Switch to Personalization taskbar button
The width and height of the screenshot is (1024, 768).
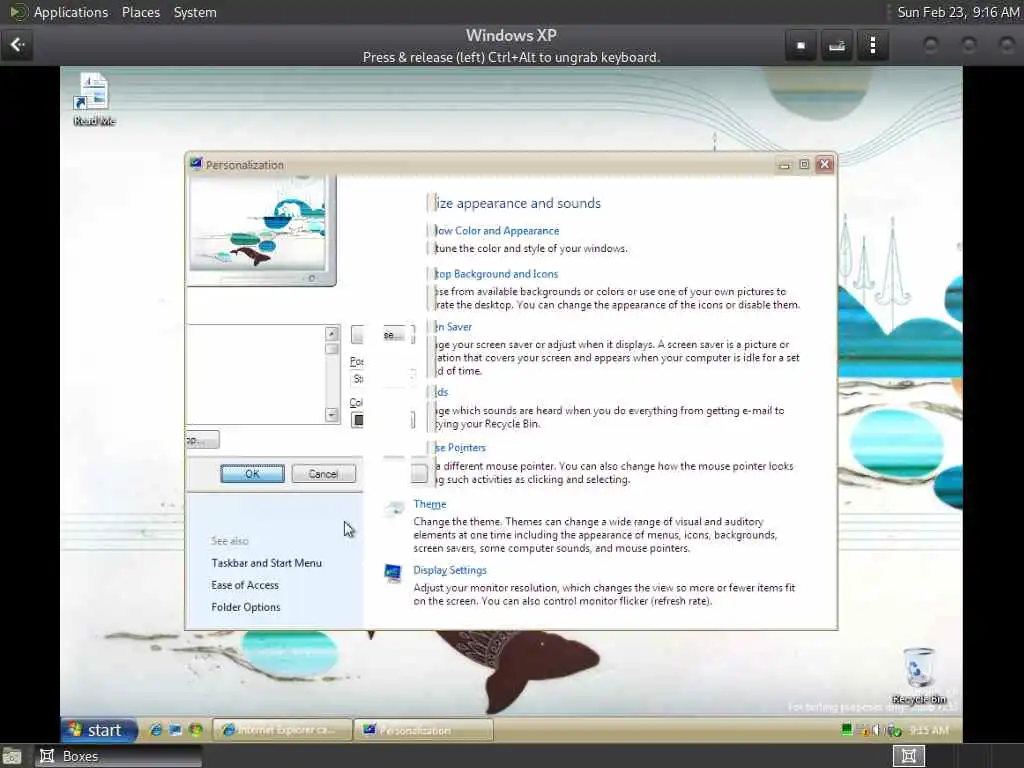click(424, 730)
